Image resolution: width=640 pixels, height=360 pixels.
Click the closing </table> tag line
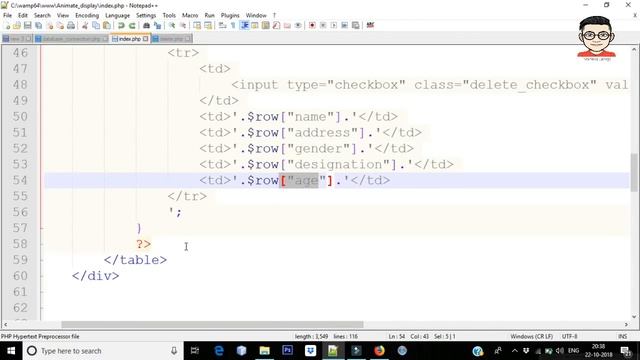coord(135,260)
